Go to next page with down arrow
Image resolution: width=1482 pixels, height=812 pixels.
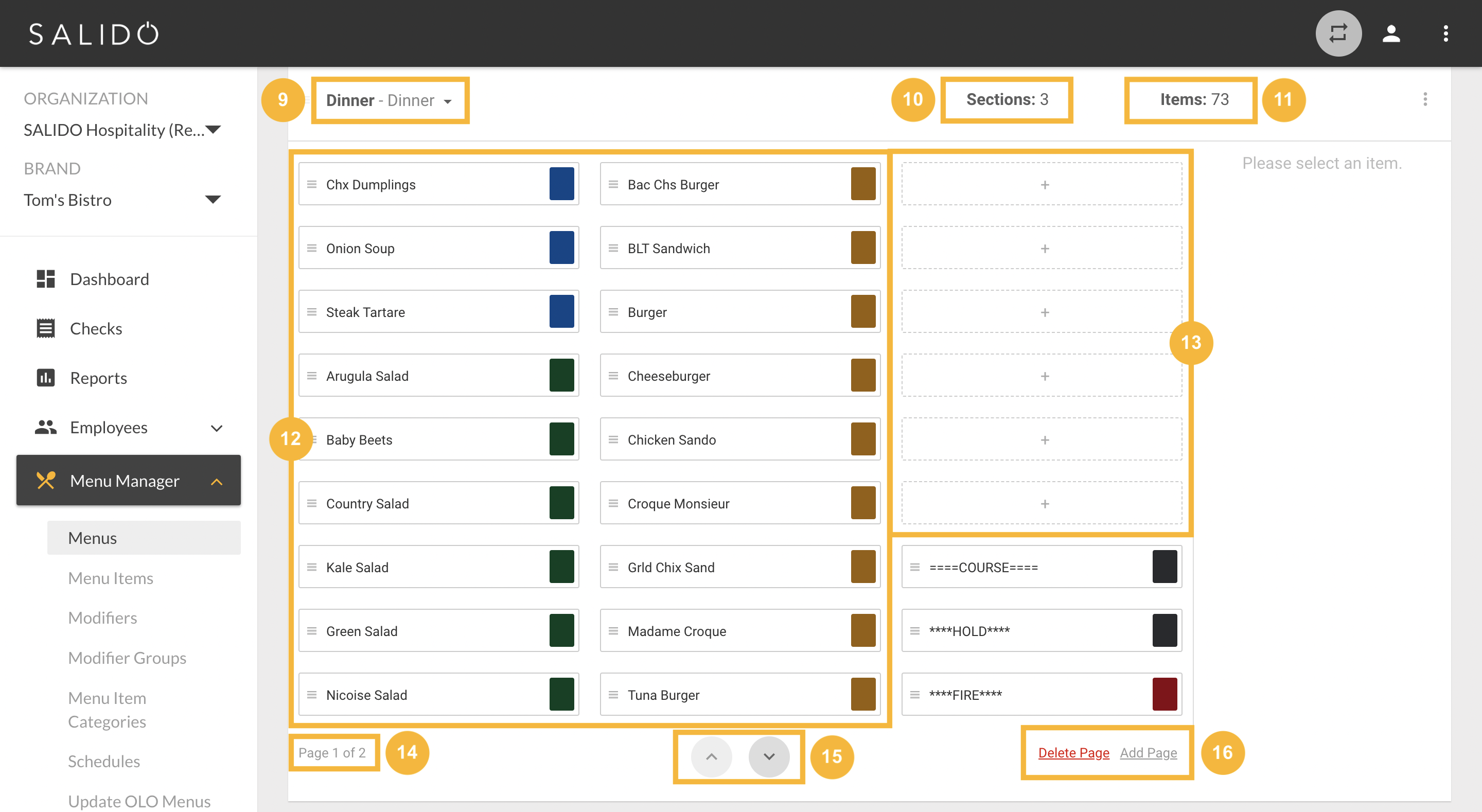point(769,757)
